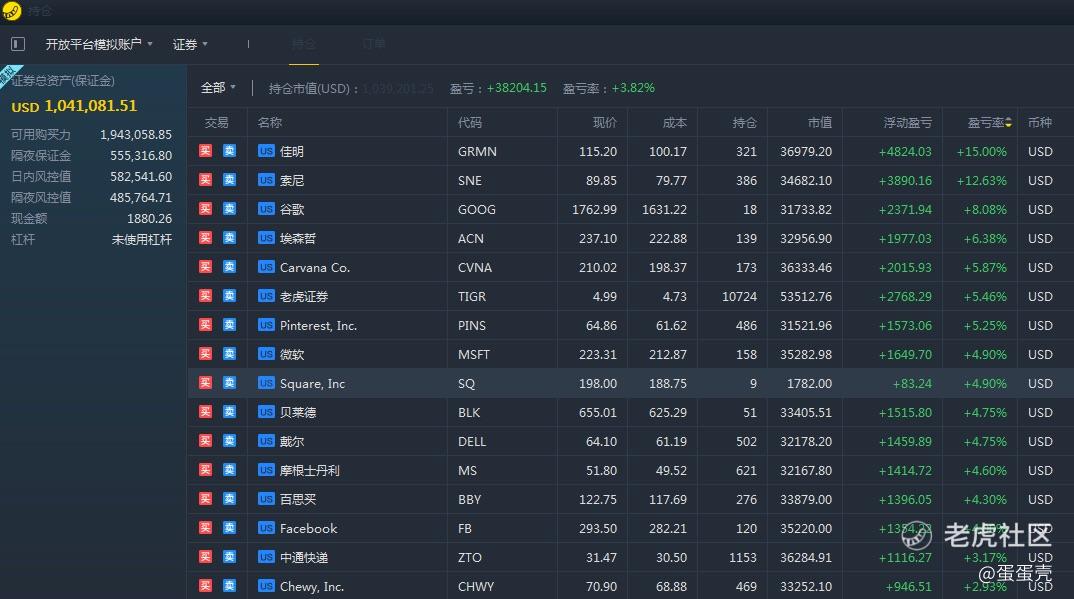Click the 隔夜保证金 value 555,316.80
The image size is (1074, 599).
point(141,156)
